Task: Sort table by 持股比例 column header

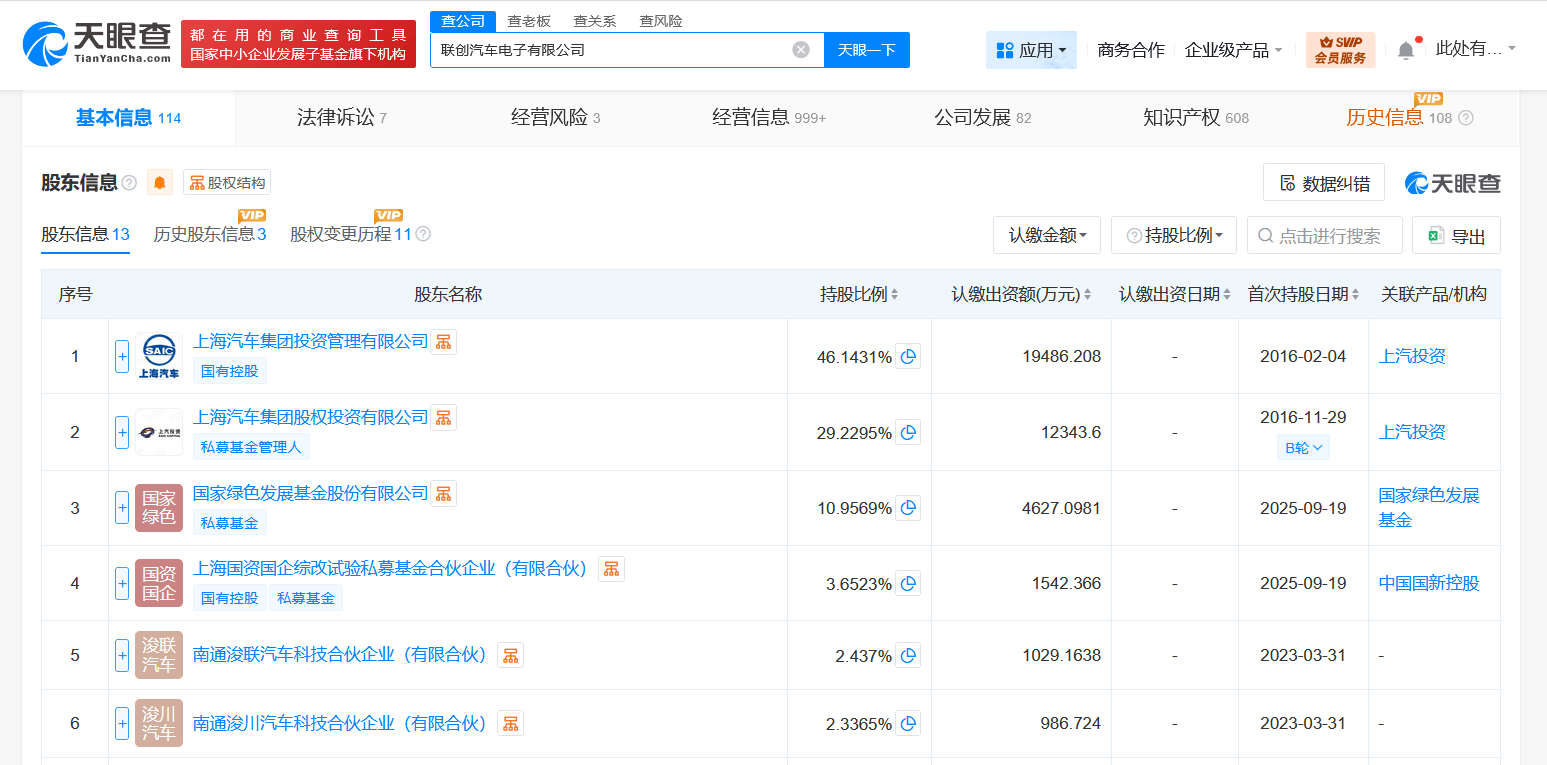Action: pyautogui.click(x=858, y=294)
